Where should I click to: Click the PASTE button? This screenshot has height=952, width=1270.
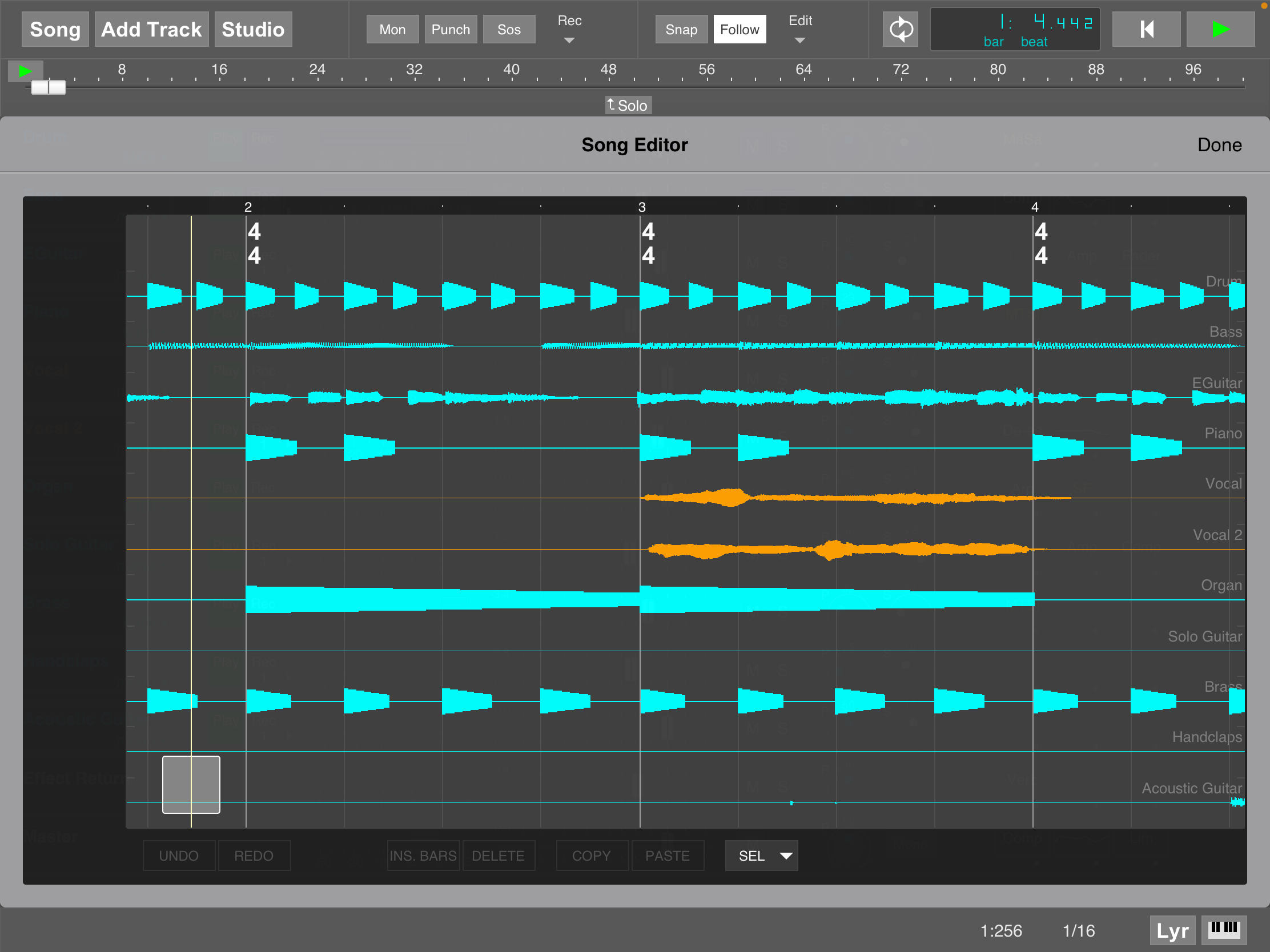coord(667,855)
